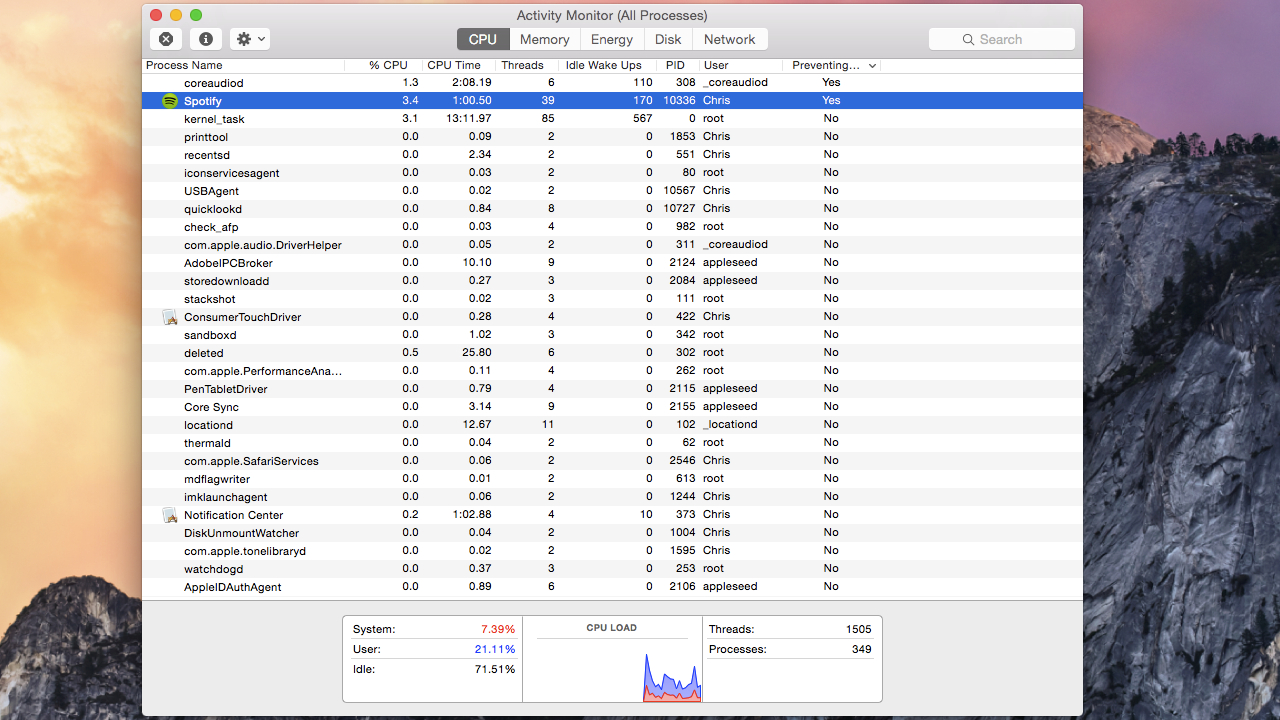Image resolution: width=1280 pixels, height=720 pixels.
Task: Select the sandboxd process
Action: pyautogui.click(x=210, y=335)
